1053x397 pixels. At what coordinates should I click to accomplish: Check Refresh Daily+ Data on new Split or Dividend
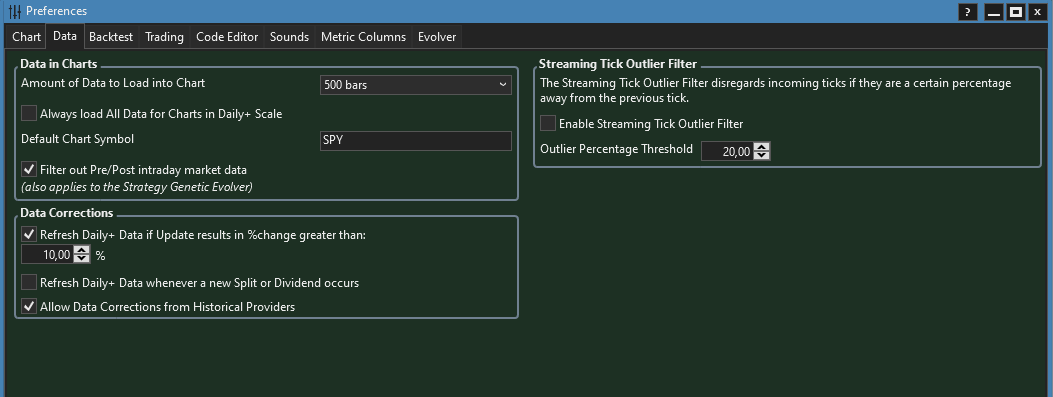[29, 282]
